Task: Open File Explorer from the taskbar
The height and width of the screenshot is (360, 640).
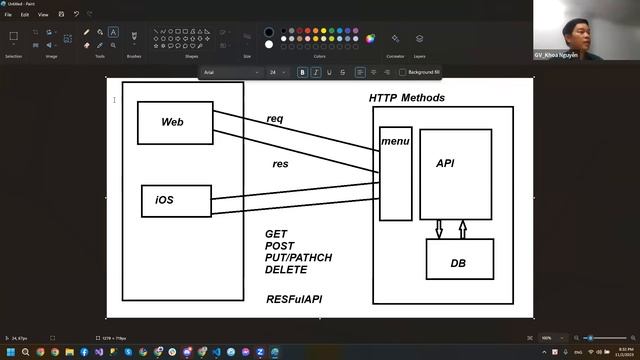Action: tap(69, 352)
